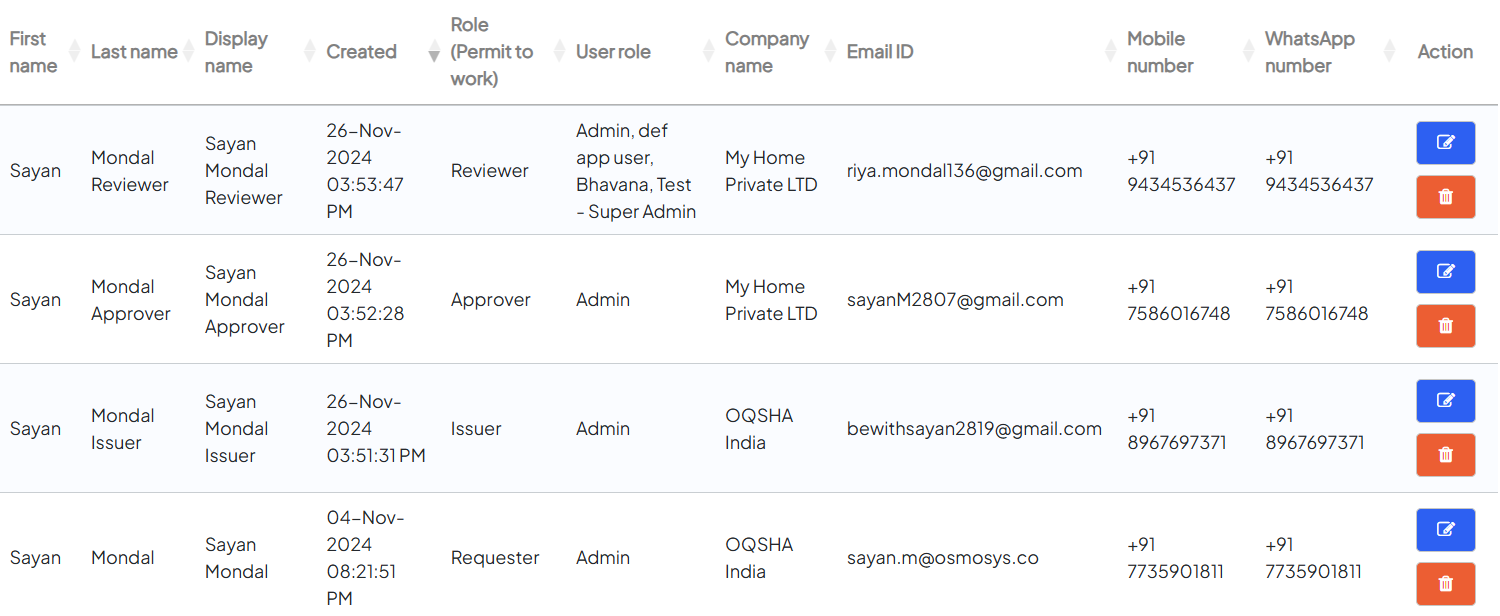Delete the riya.mondal136@gmail.com user row
The height and width of the screenshot is (616, 1500).
[1445, 197]
